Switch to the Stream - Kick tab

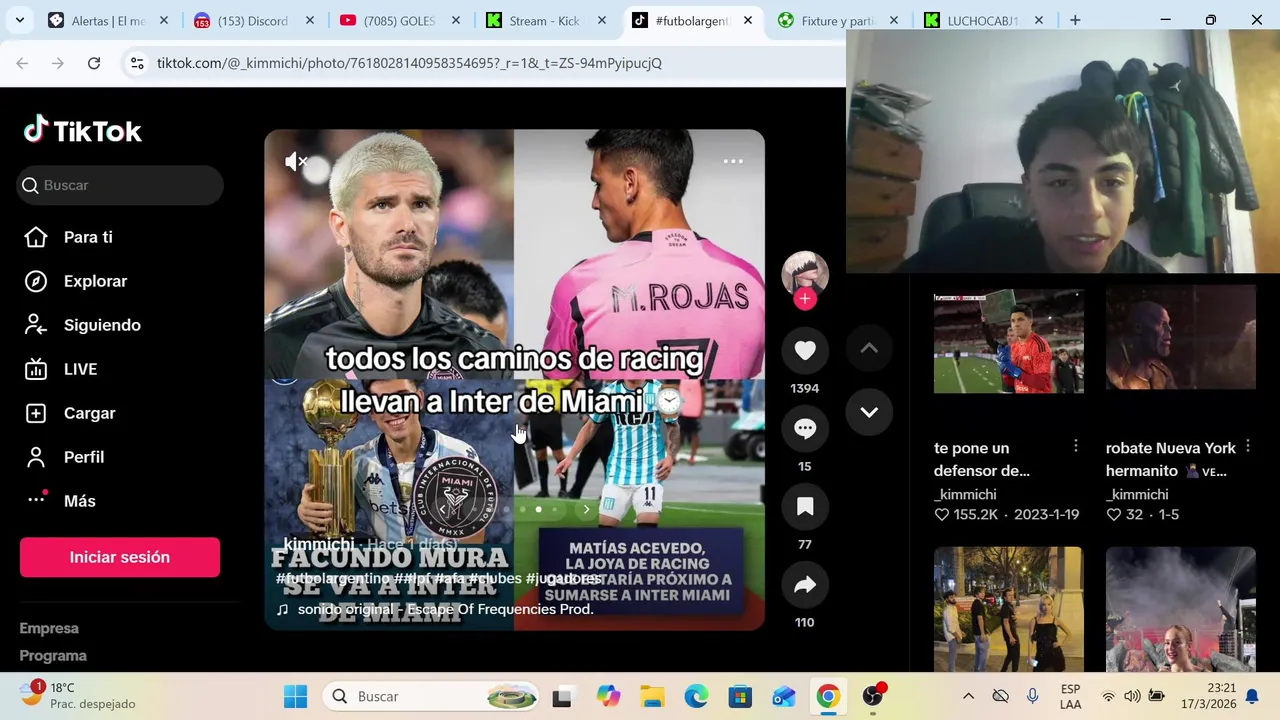(545, 20)
